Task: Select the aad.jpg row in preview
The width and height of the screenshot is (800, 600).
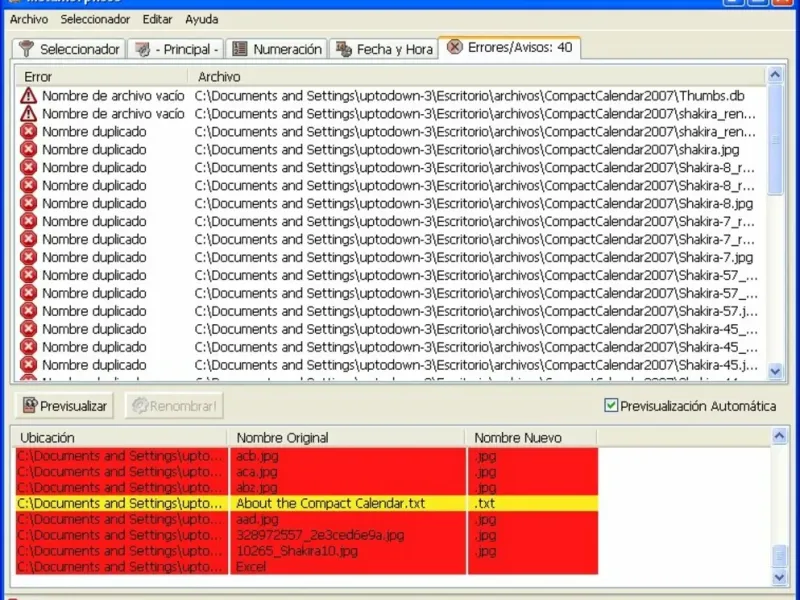Action: coord(307,519)
